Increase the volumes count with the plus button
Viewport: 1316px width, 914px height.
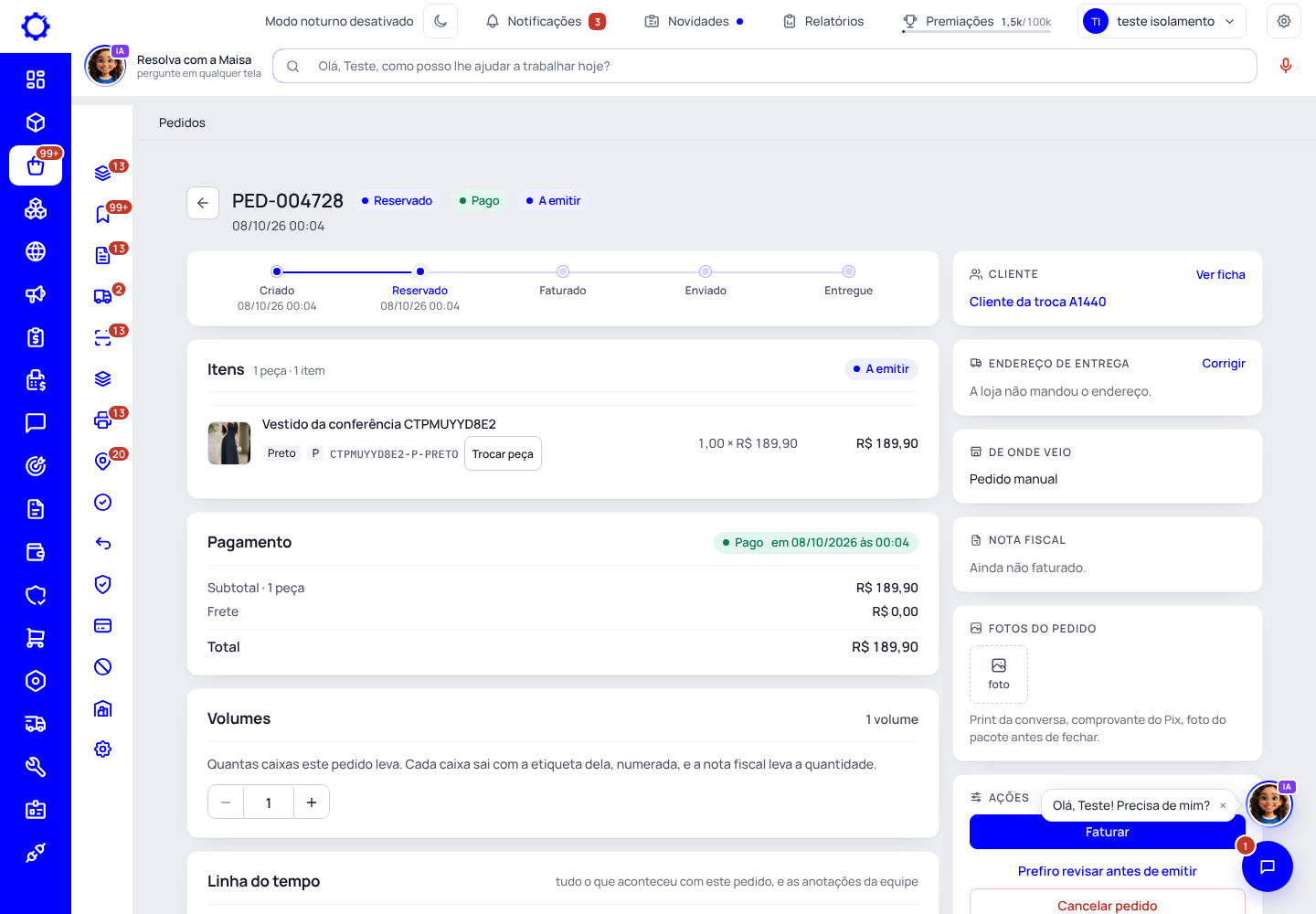tap(312, 802)
